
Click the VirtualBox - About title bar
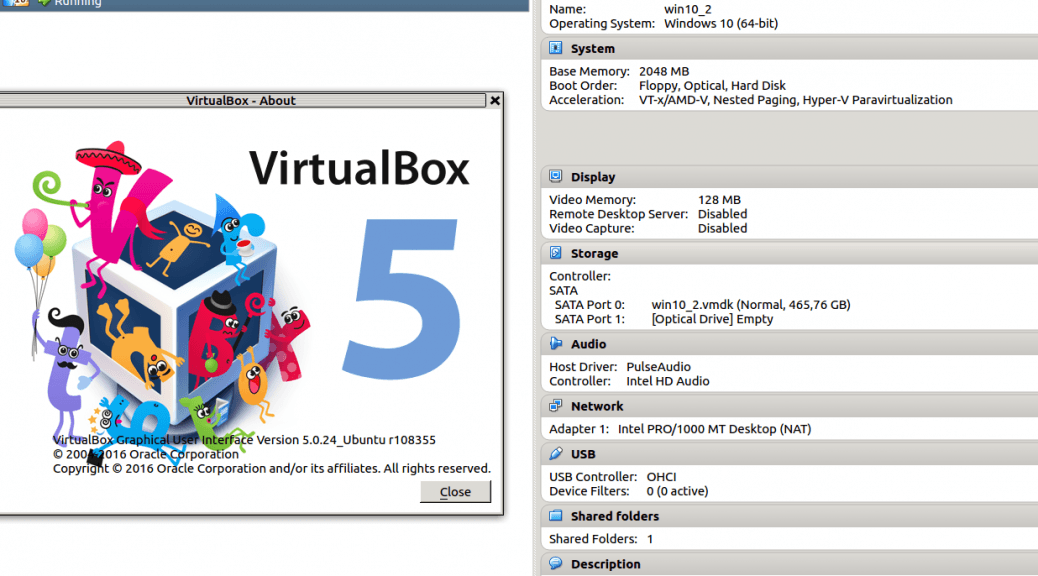(x=242, y=101)
